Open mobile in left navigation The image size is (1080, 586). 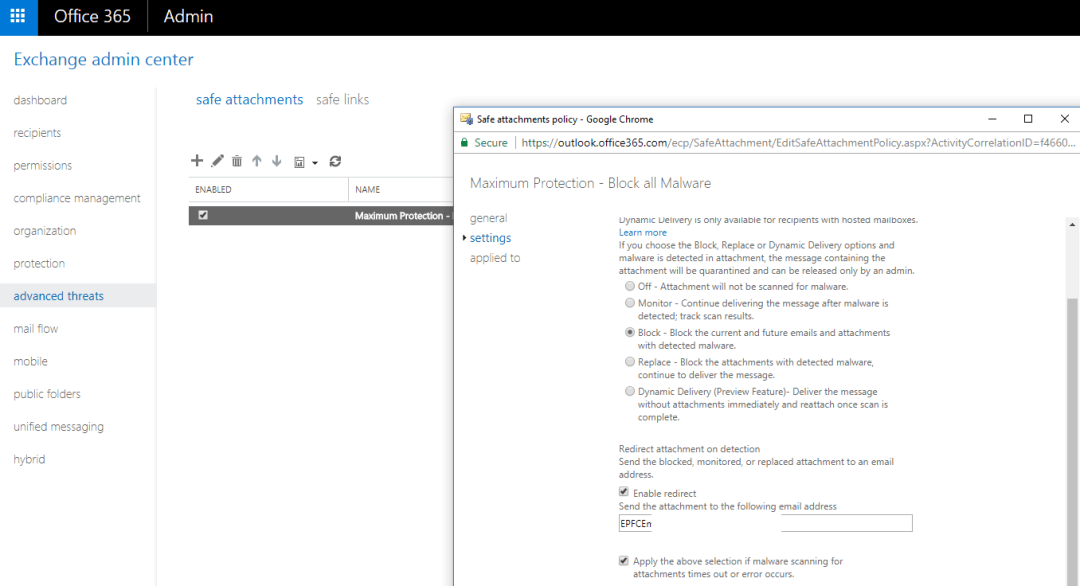(x=30, y=361)
